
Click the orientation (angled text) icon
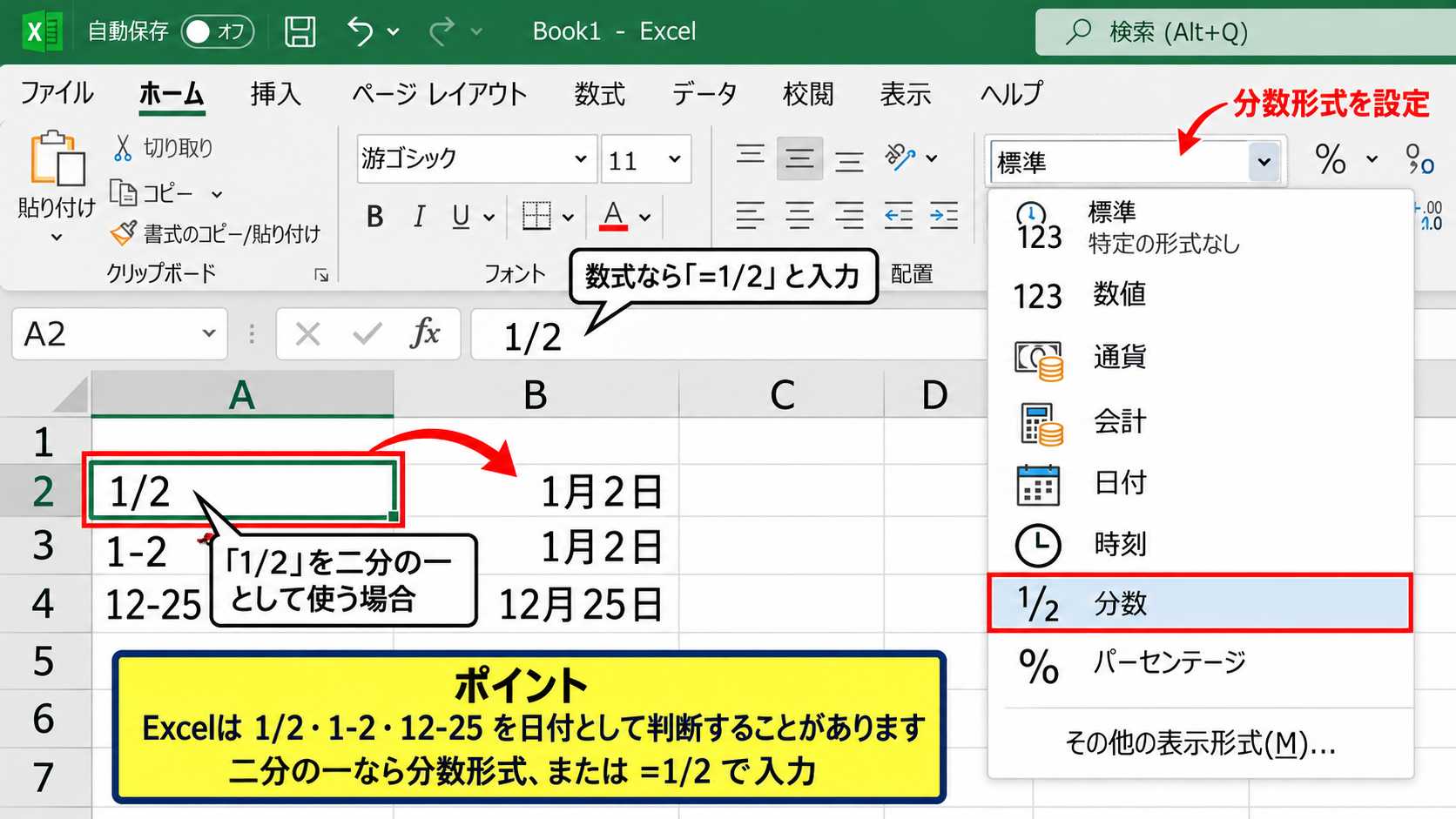point(900,157)
